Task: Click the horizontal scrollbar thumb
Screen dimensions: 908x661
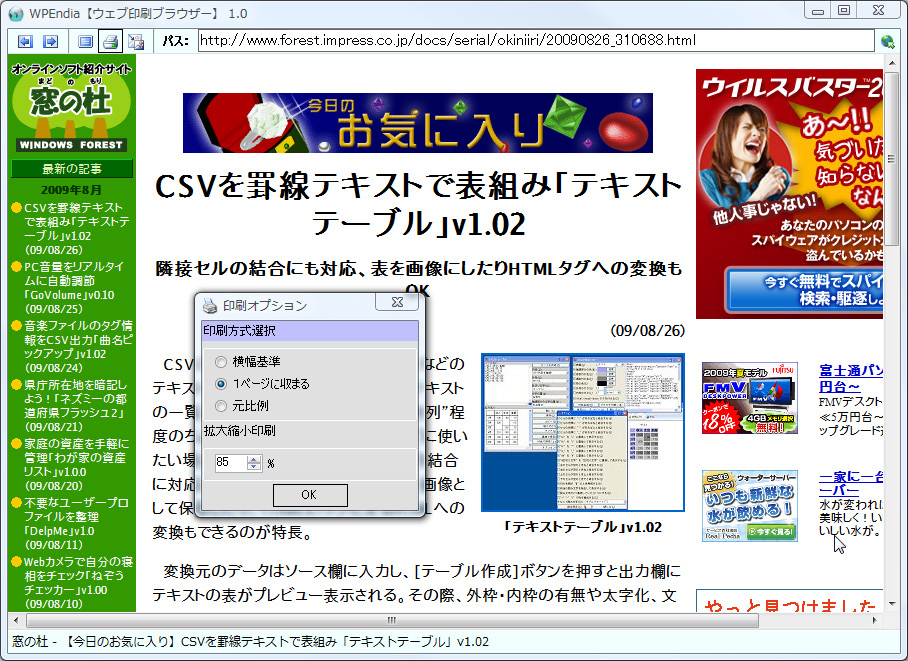Action: click(392, 620)
